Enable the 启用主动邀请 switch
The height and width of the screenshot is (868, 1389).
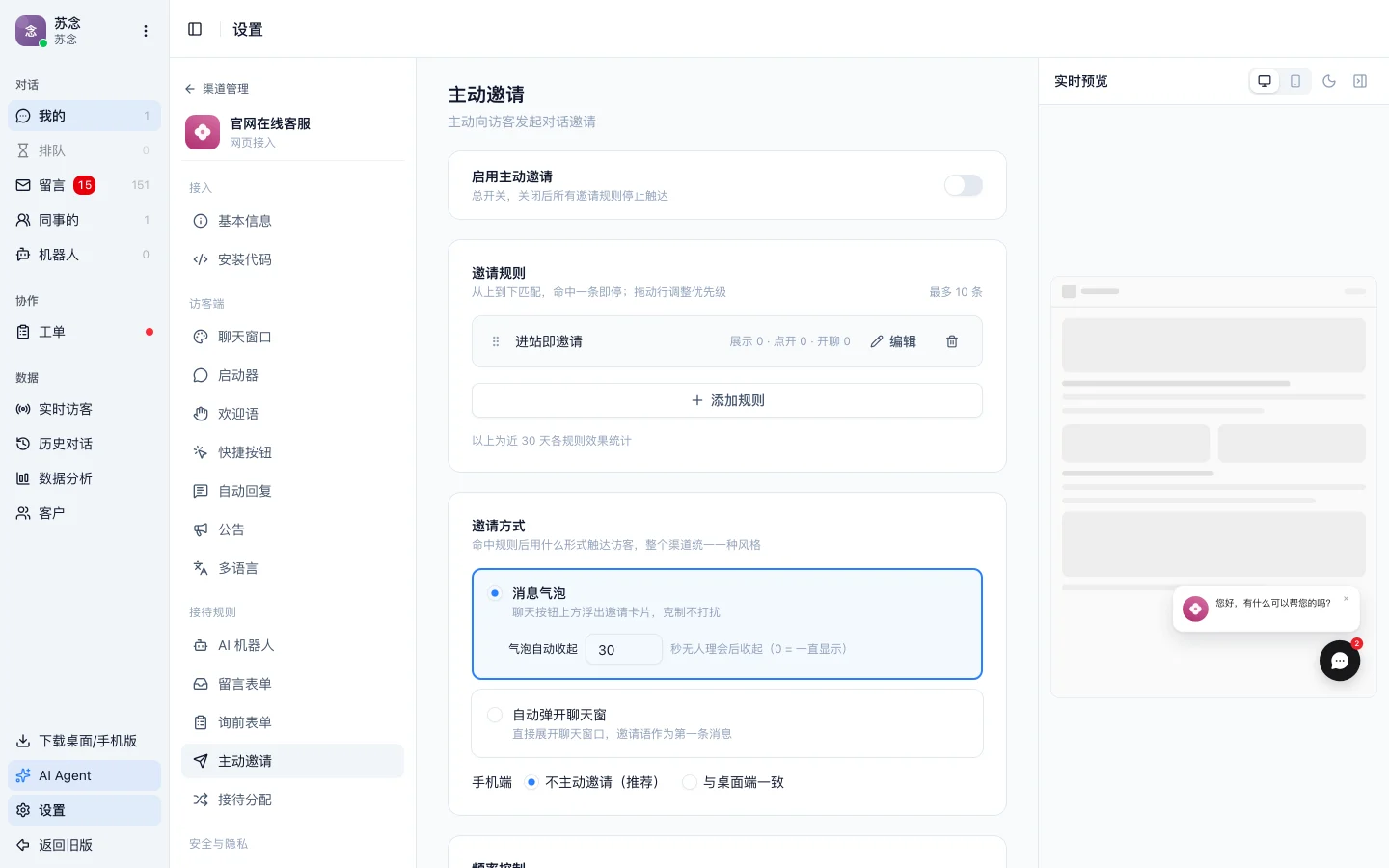(x=964, y=185)
